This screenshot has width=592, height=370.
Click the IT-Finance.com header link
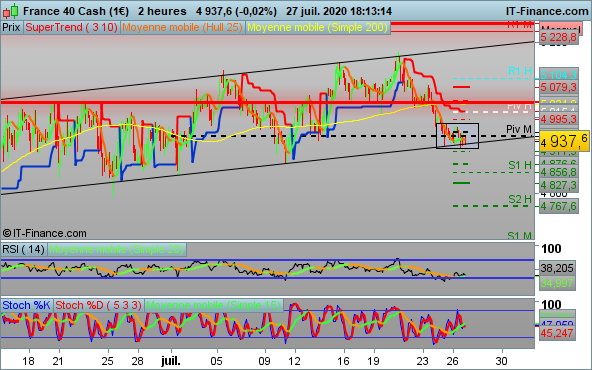point(547,11)
